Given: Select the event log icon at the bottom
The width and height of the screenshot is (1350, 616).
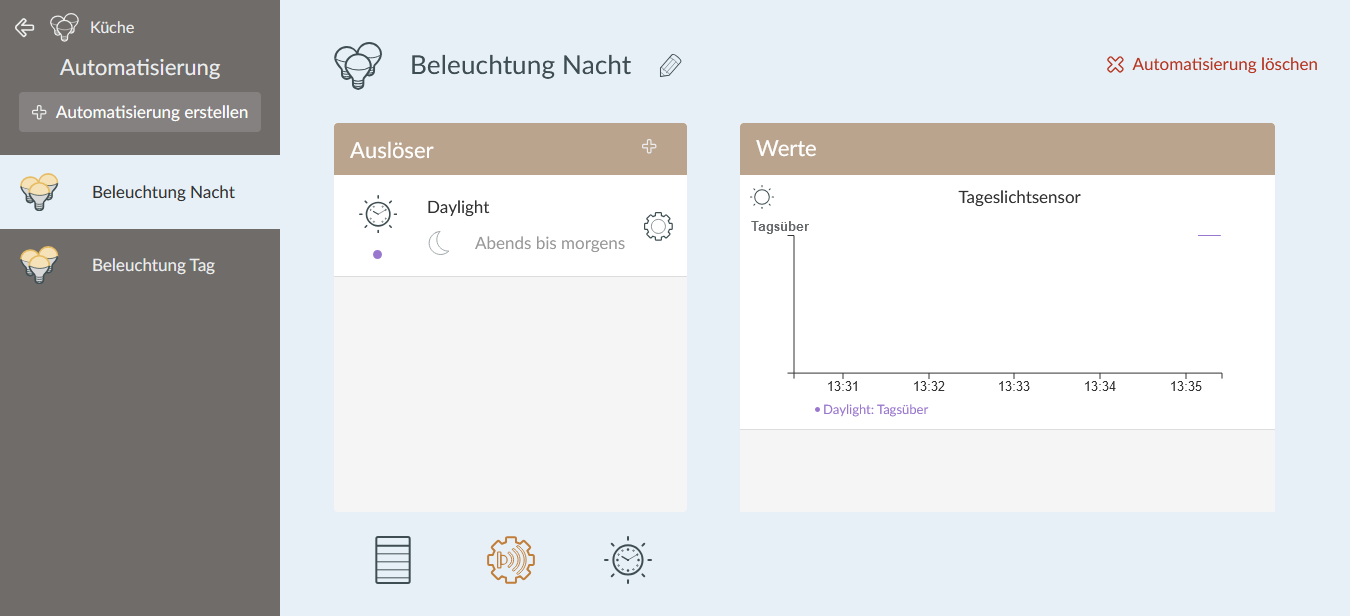Looking at the screenshot, I should (x=392, y=559).
